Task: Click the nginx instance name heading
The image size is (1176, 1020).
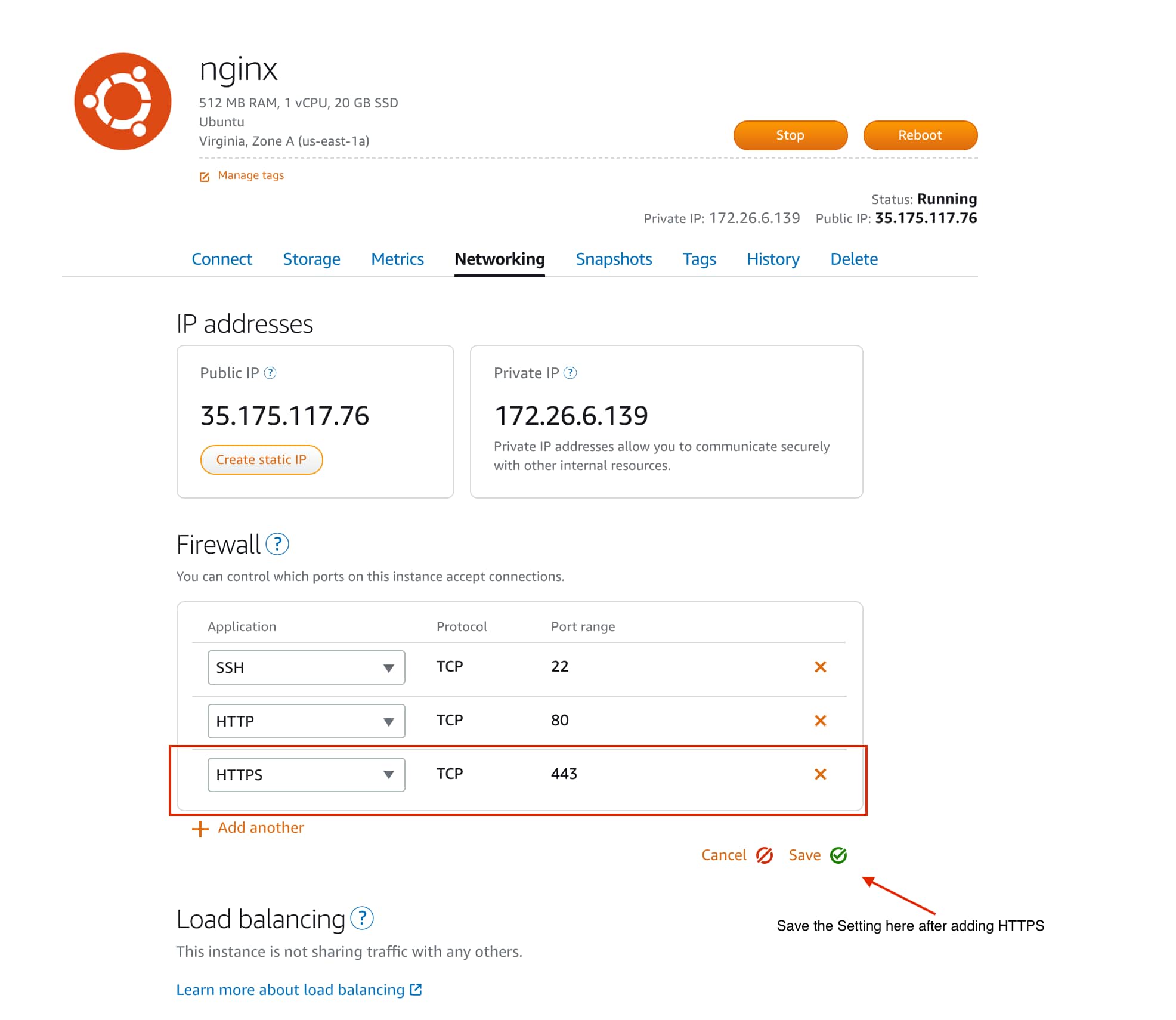Action: click(238, 70)
